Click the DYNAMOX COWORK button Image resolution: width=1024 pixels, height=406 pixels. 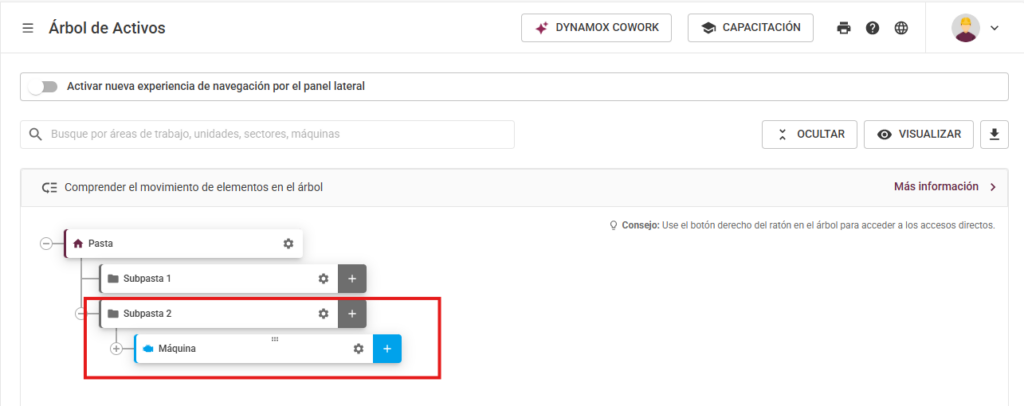point(596,28)
